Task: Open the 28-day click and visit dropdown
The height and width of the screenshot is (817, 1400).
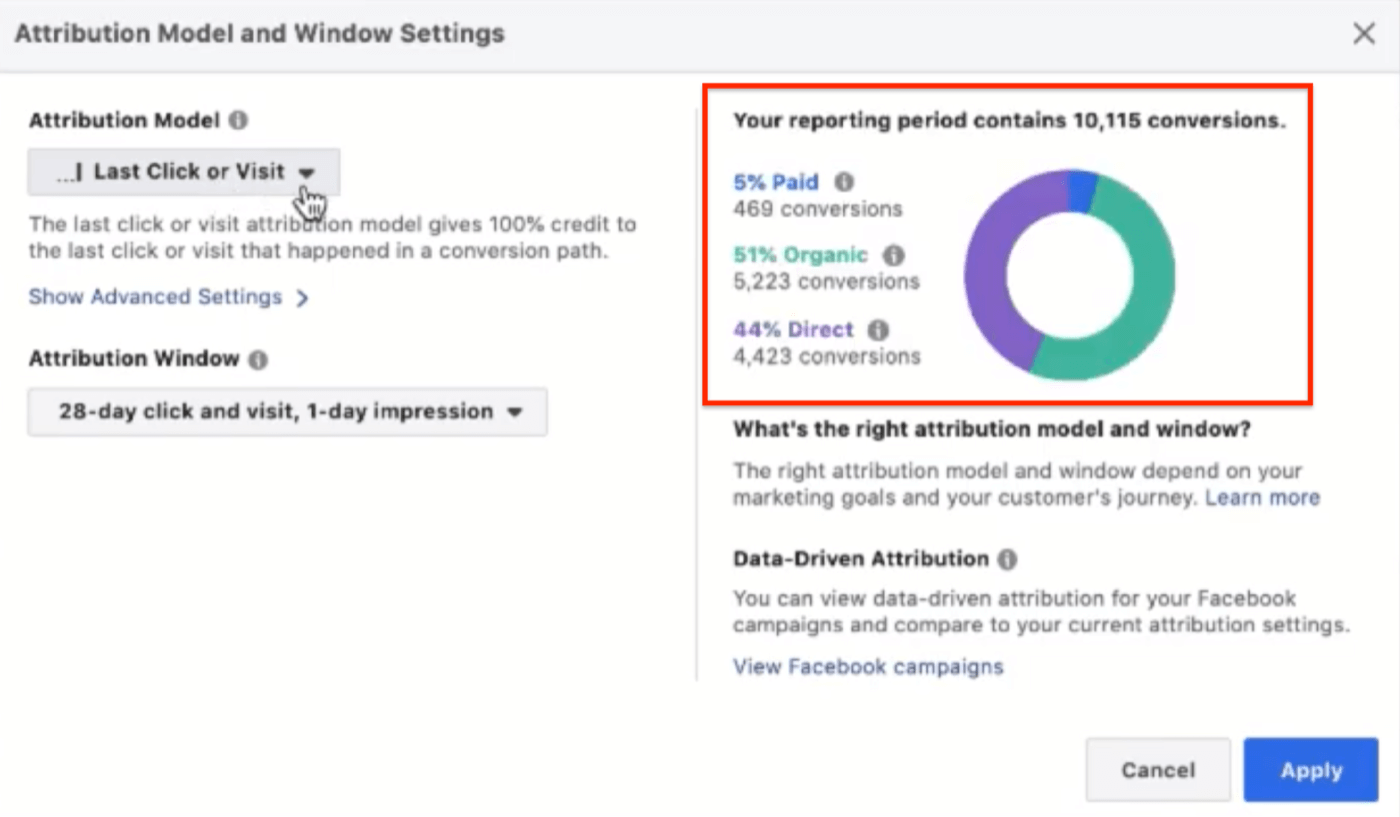Action: [287, 411]
